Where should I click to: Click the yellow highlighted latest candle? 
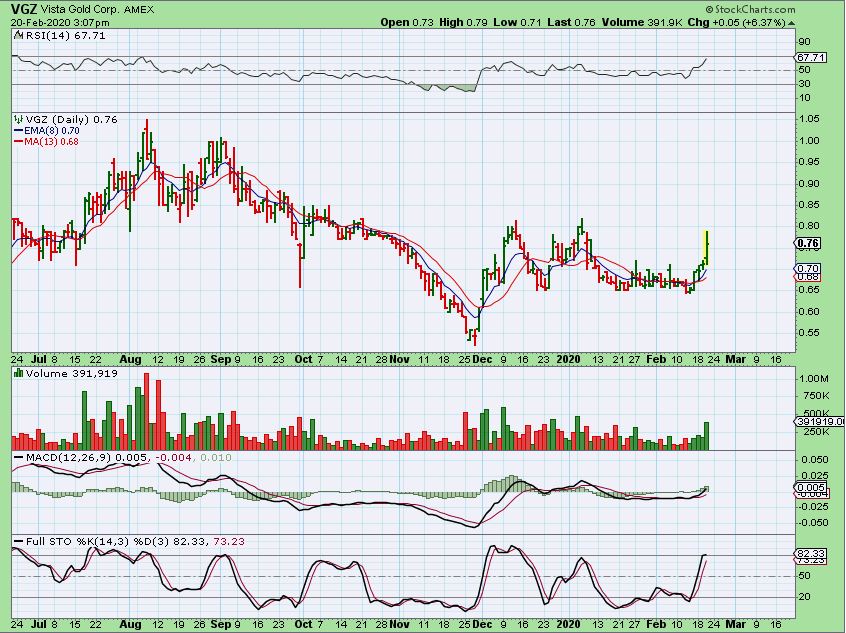click(705, 248)
